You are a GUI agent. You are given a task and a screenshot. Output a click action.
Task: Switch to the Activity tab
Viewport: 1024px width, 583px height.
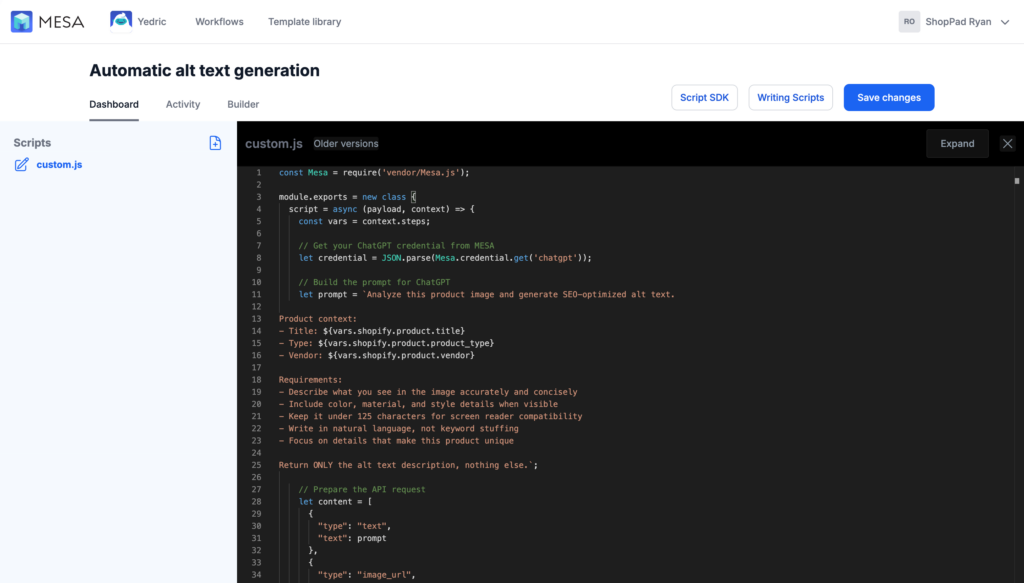[x=183, y=104]
